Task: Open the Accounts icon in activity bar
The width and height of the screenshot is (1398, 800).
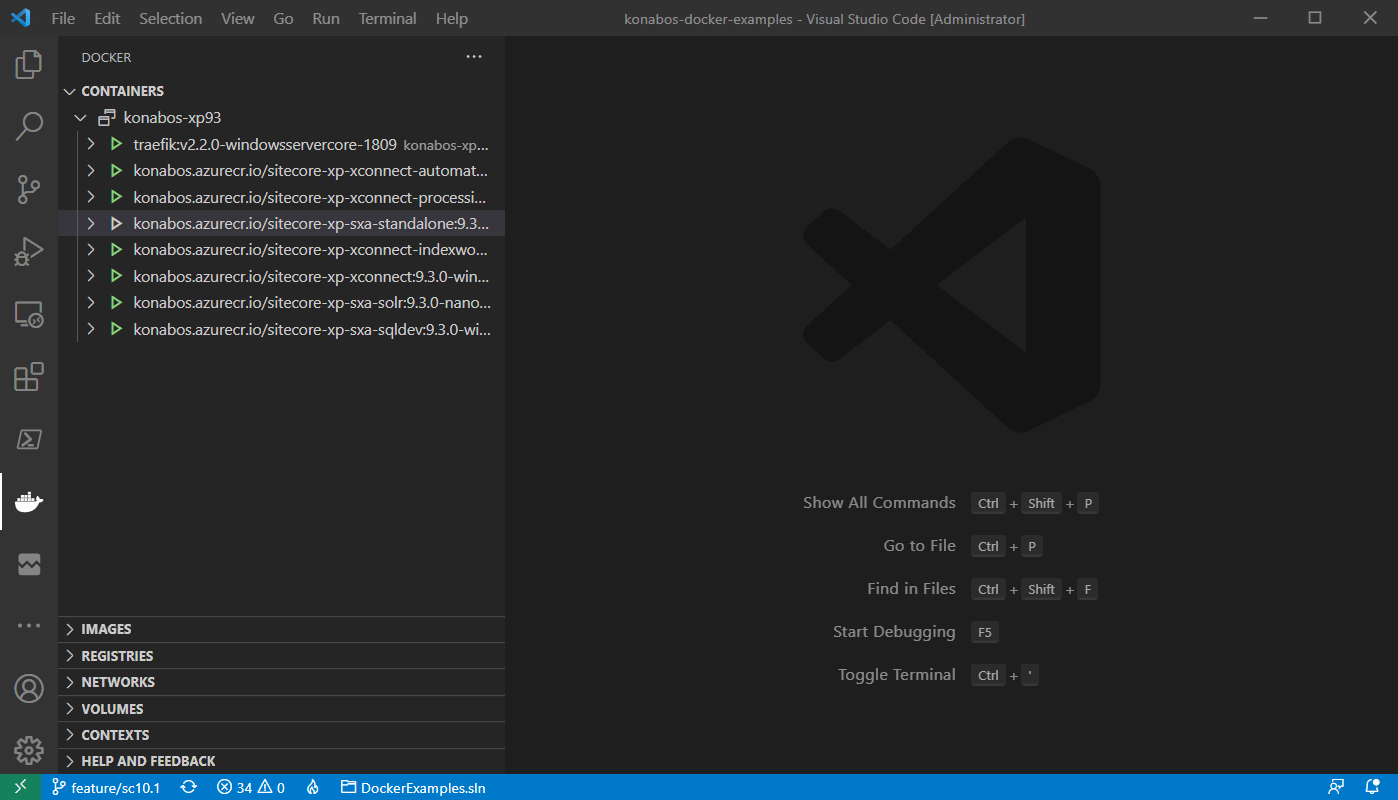Action: click(x=29, y=689)
